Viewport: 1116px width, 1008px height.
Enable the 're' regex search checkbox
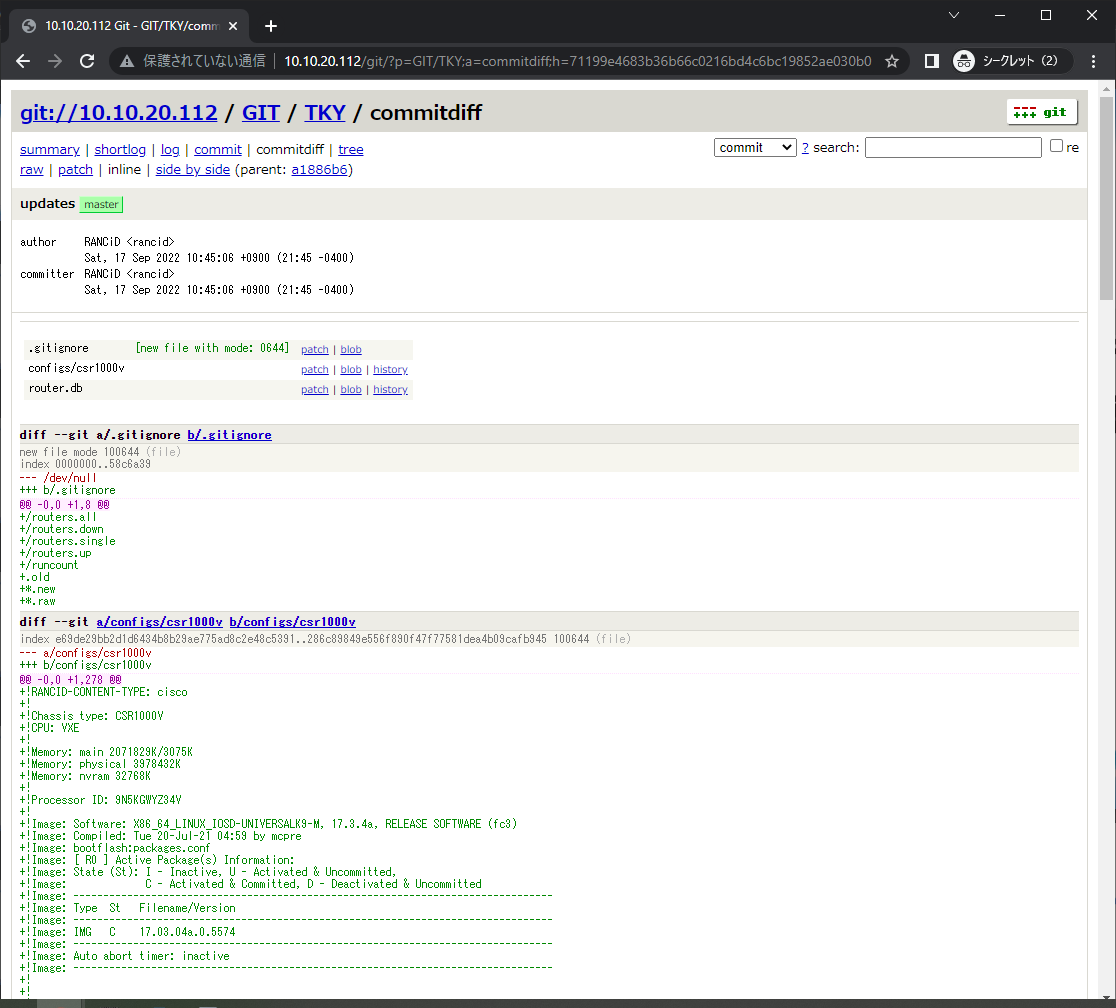pyautogui.click(x=1056, y=146)
